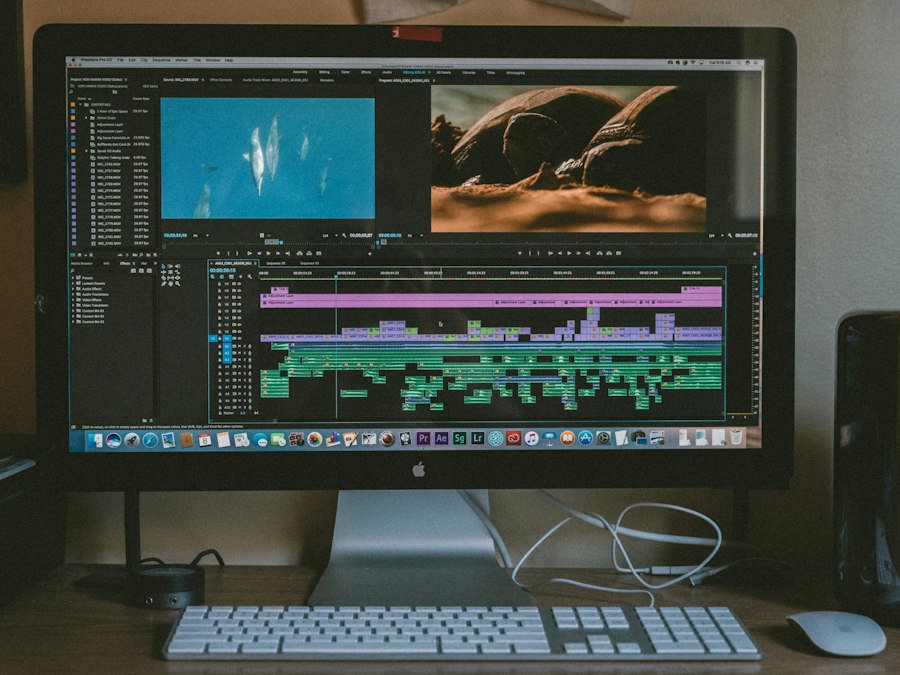The width and height of the screenshot is (900, 675).
Task: Select the Selection tool in Tools panel
Action: 164,266
